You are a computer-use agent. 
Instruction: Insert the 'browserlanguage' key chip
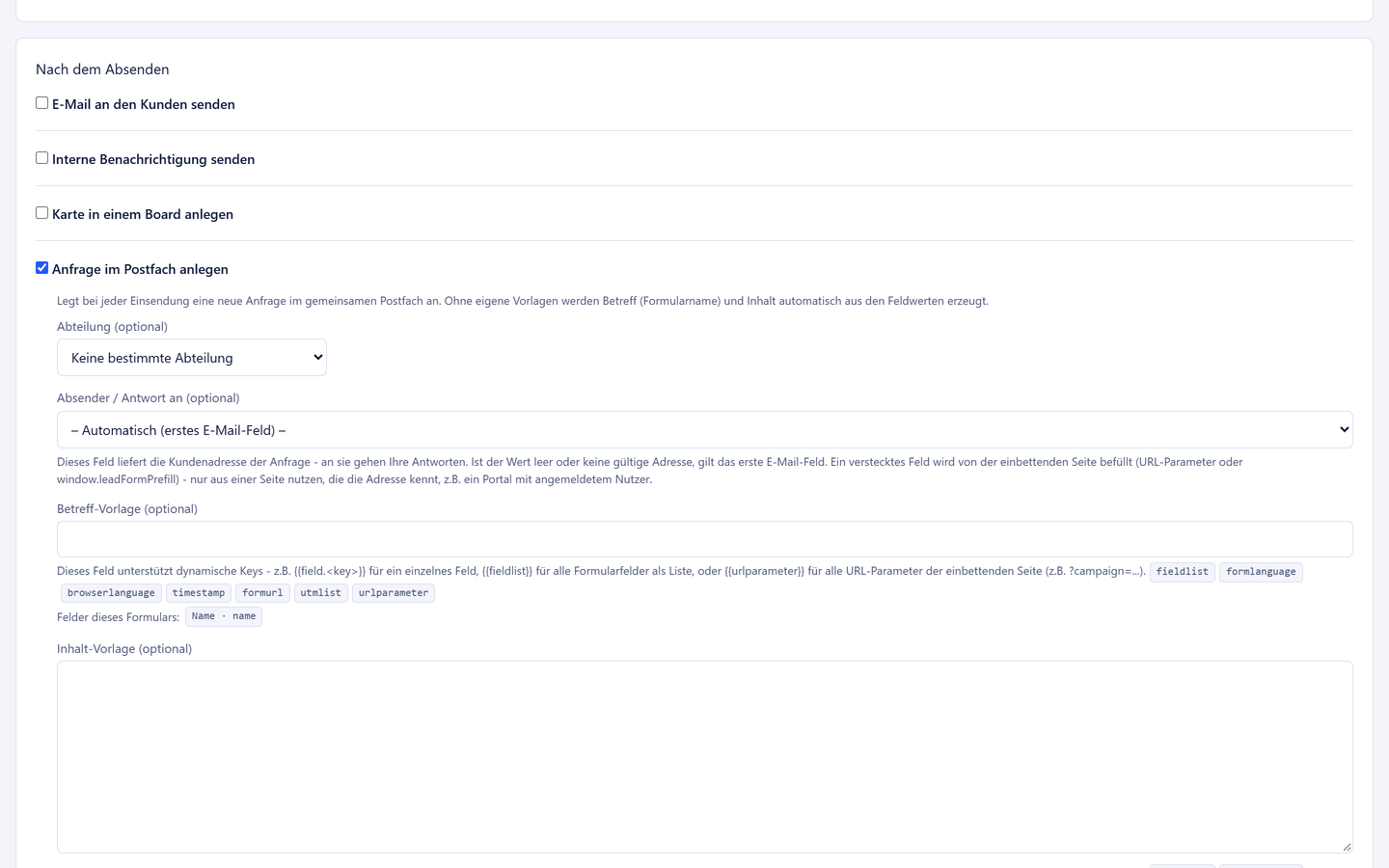[111, 593]
